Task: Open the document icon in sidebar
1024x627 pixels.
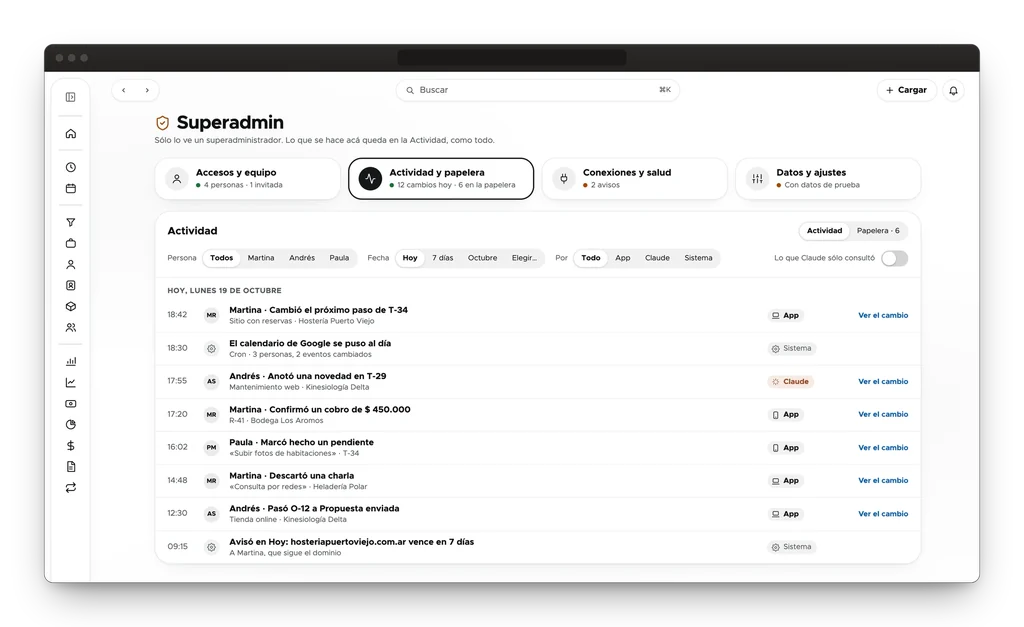Action: coord(71,466)
